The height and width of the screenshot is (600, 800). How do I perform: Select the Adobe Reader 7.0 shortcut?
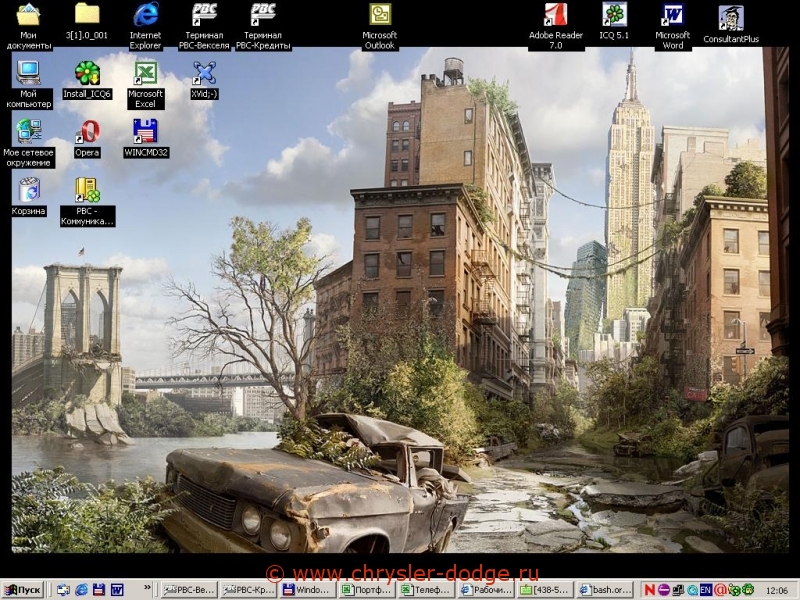556,27
